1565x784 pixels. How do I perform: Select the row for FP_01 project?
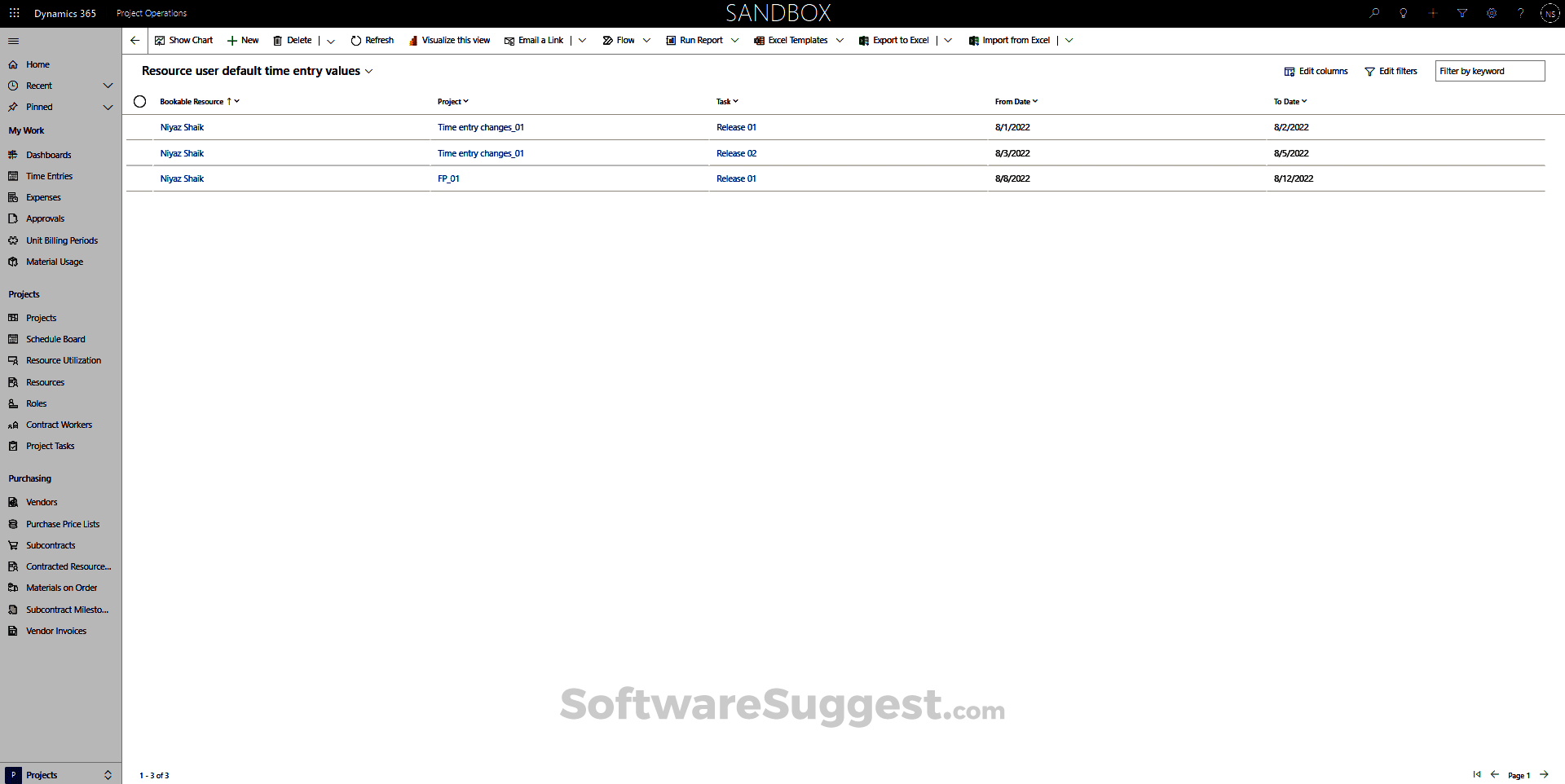[x=448, y=178]
